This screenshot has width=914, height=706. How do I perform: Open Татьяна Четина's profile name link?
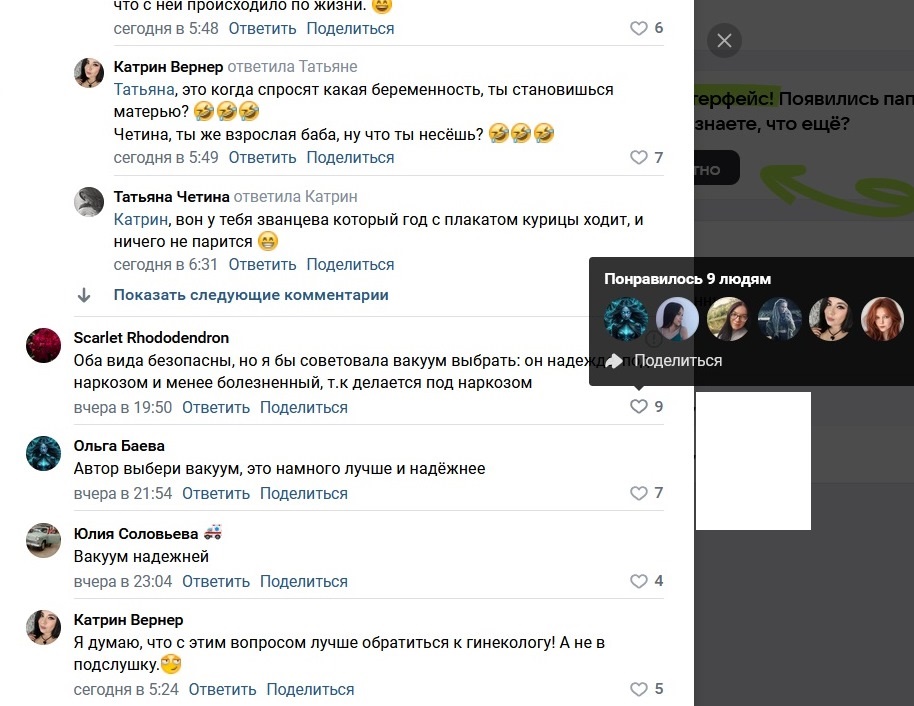point(171,197)
